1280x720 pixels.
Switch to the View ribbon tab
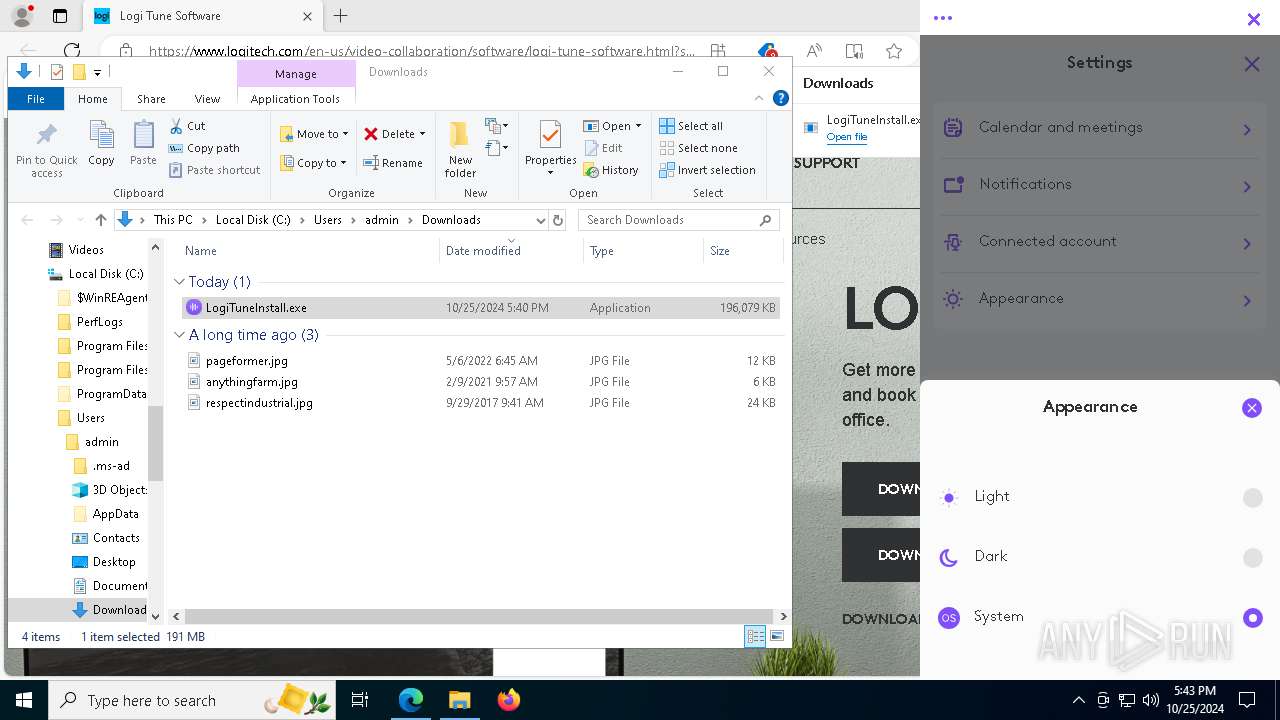(207, 99)
